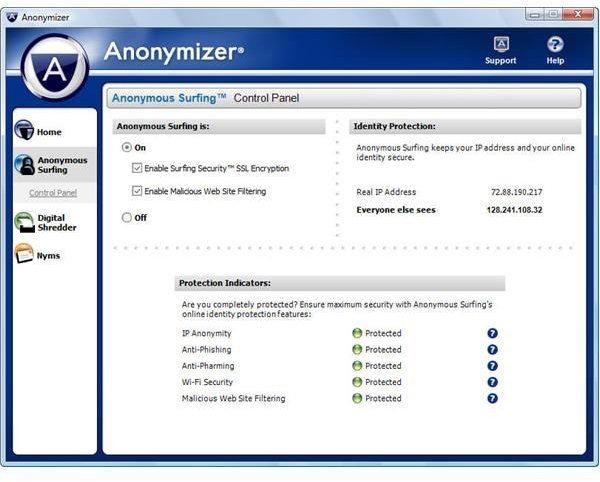Toggle Enable Malicious Web Site Filtering checkbox
The image size is (600, 482).
tap(137, 191)
